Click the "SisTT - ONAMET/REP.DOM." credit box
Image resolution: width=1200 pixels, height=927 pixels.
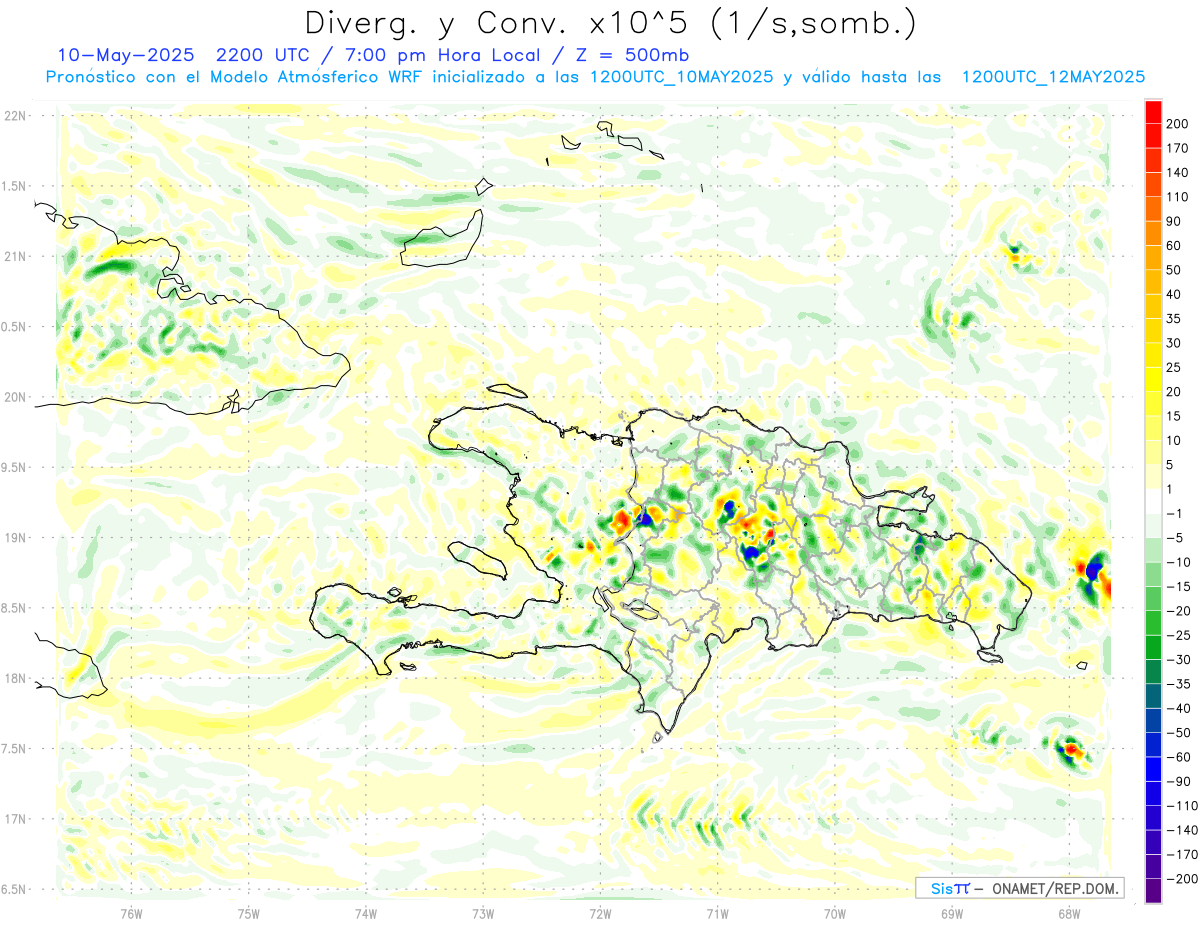1019,888
